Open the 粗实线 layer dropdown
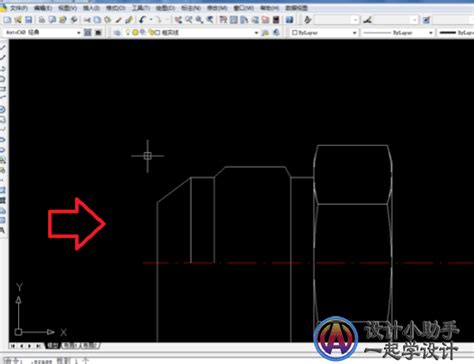Screen dimensions: 474x364 click(x=257, y=33)
